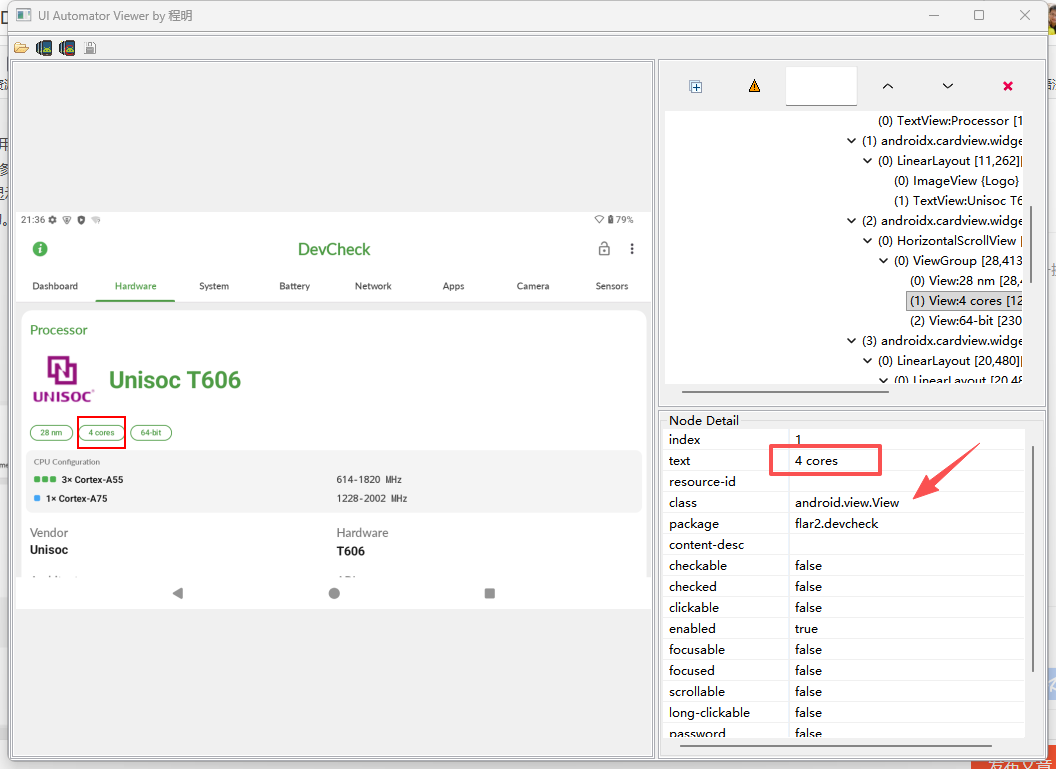
Task: Switch to the Network tab
Action: (373, 286)
